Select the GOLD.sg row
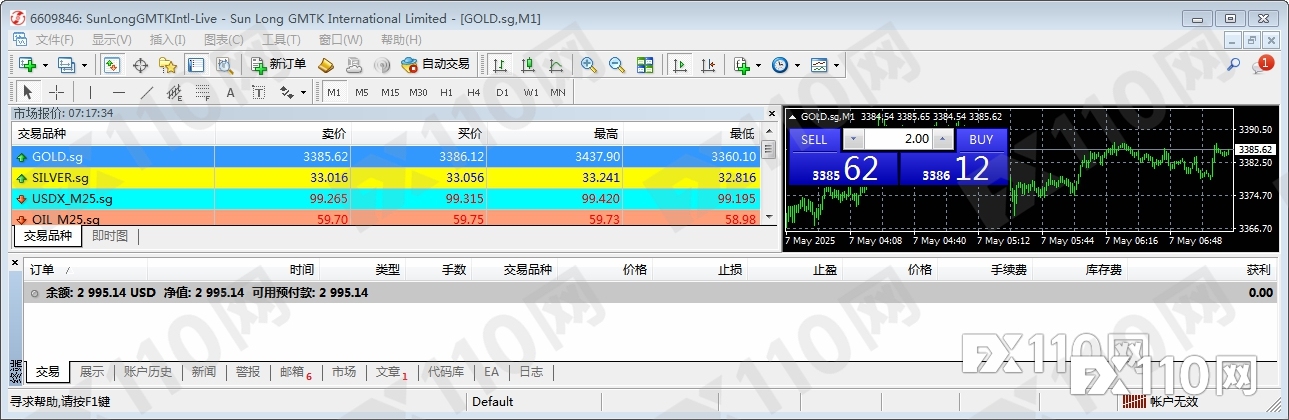Viewport: 1289px width, 420px height. pyautogui.click(x=386, y=156)
